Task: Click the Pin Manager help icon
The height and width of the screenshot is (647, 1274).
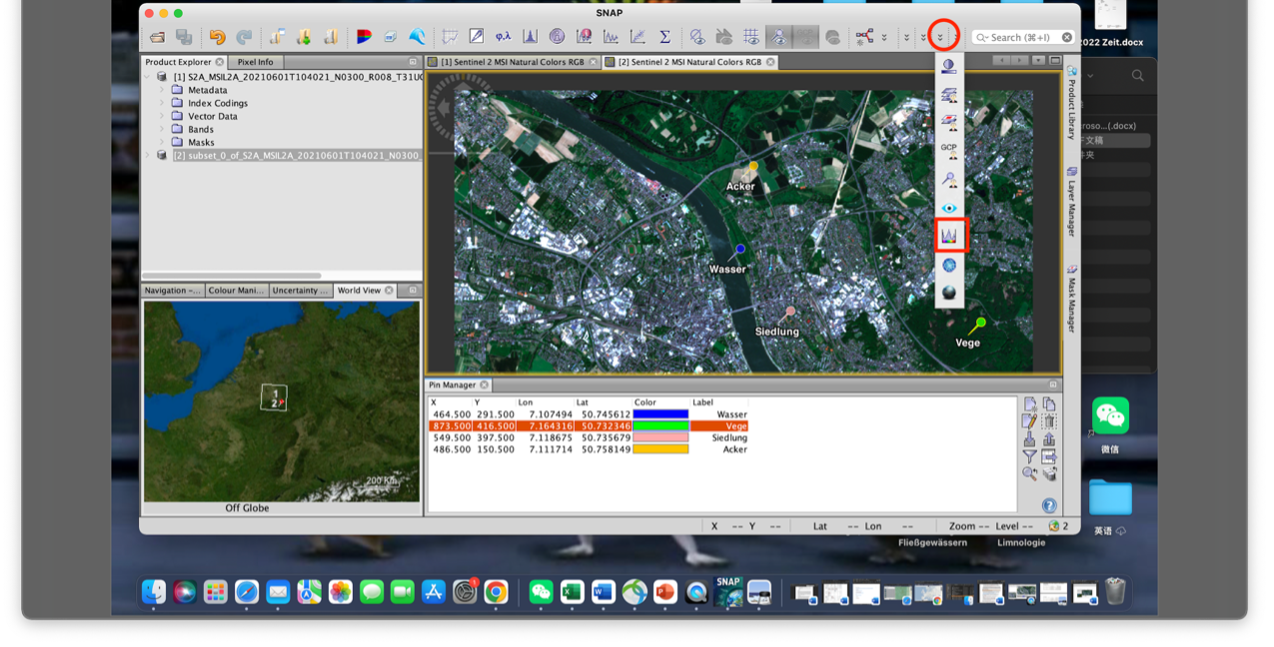Action: (1049, 506)
